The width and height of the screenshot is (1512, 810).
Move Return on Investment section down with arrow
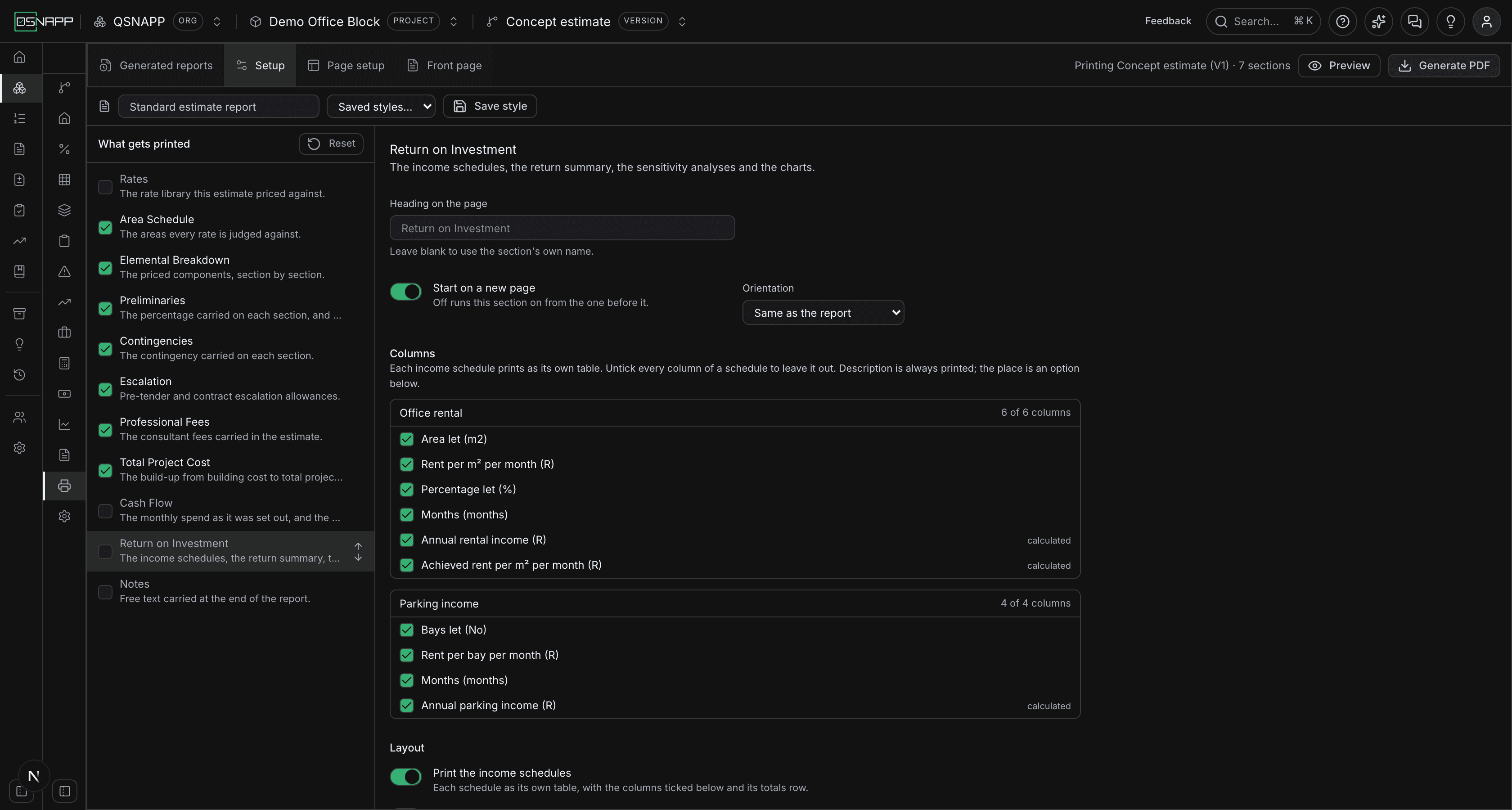(358, 558)
